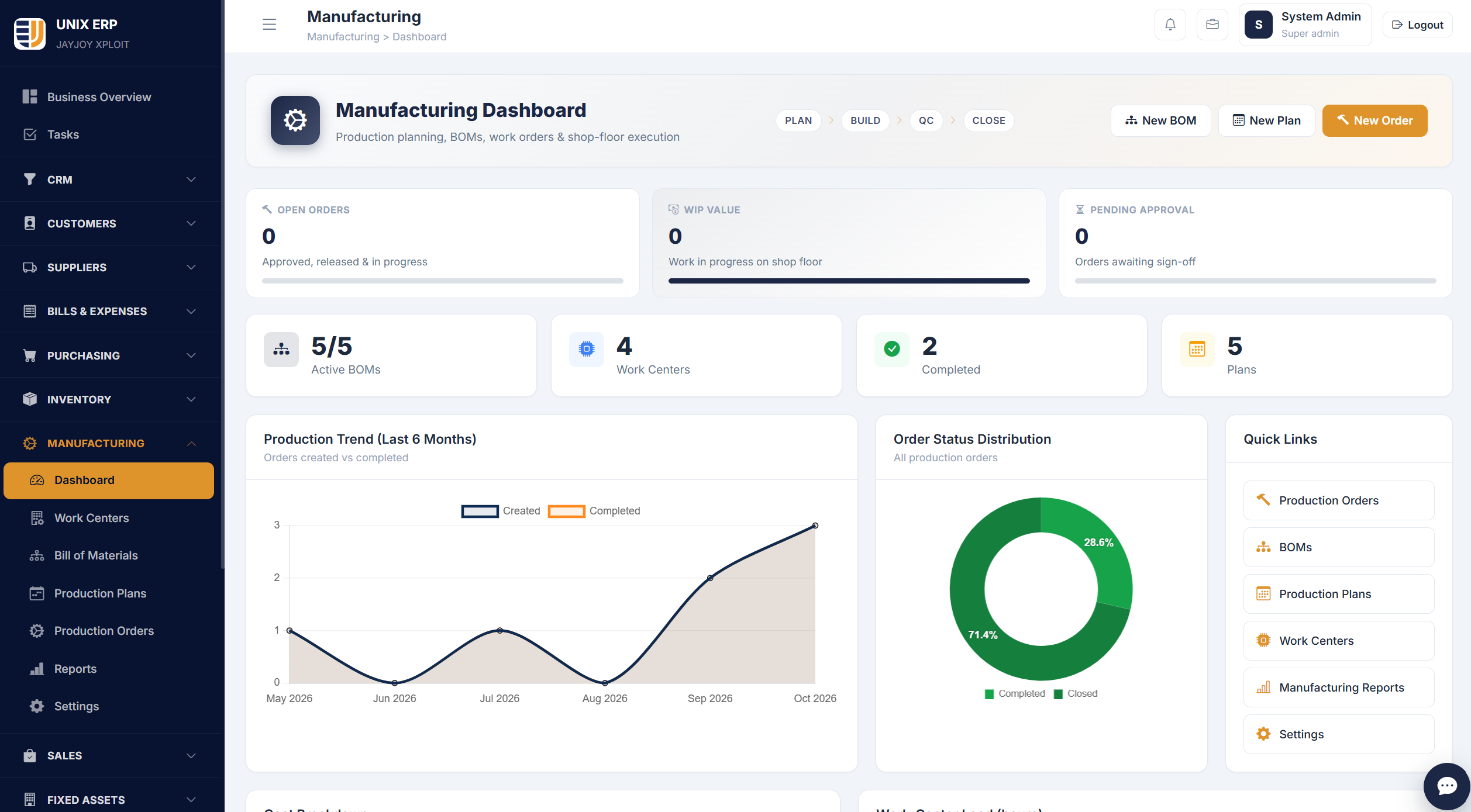Click the Active BOMs hierarchy icon

point(281,350)
